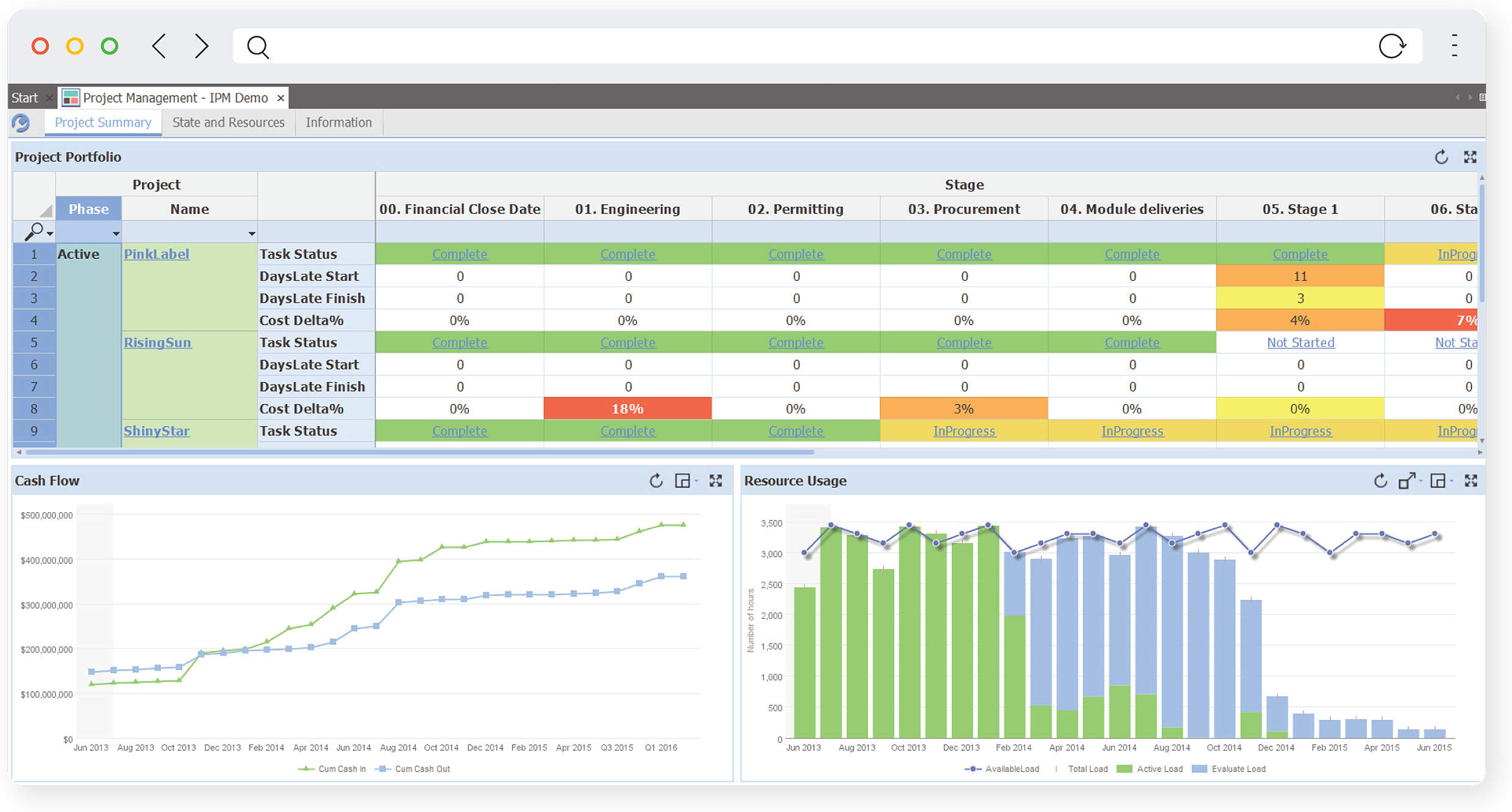Viewport: 1512px width, 812px height.
Task: Maximize the Project Portfolio panel to full screen
Action: (x=1471, y=157)
